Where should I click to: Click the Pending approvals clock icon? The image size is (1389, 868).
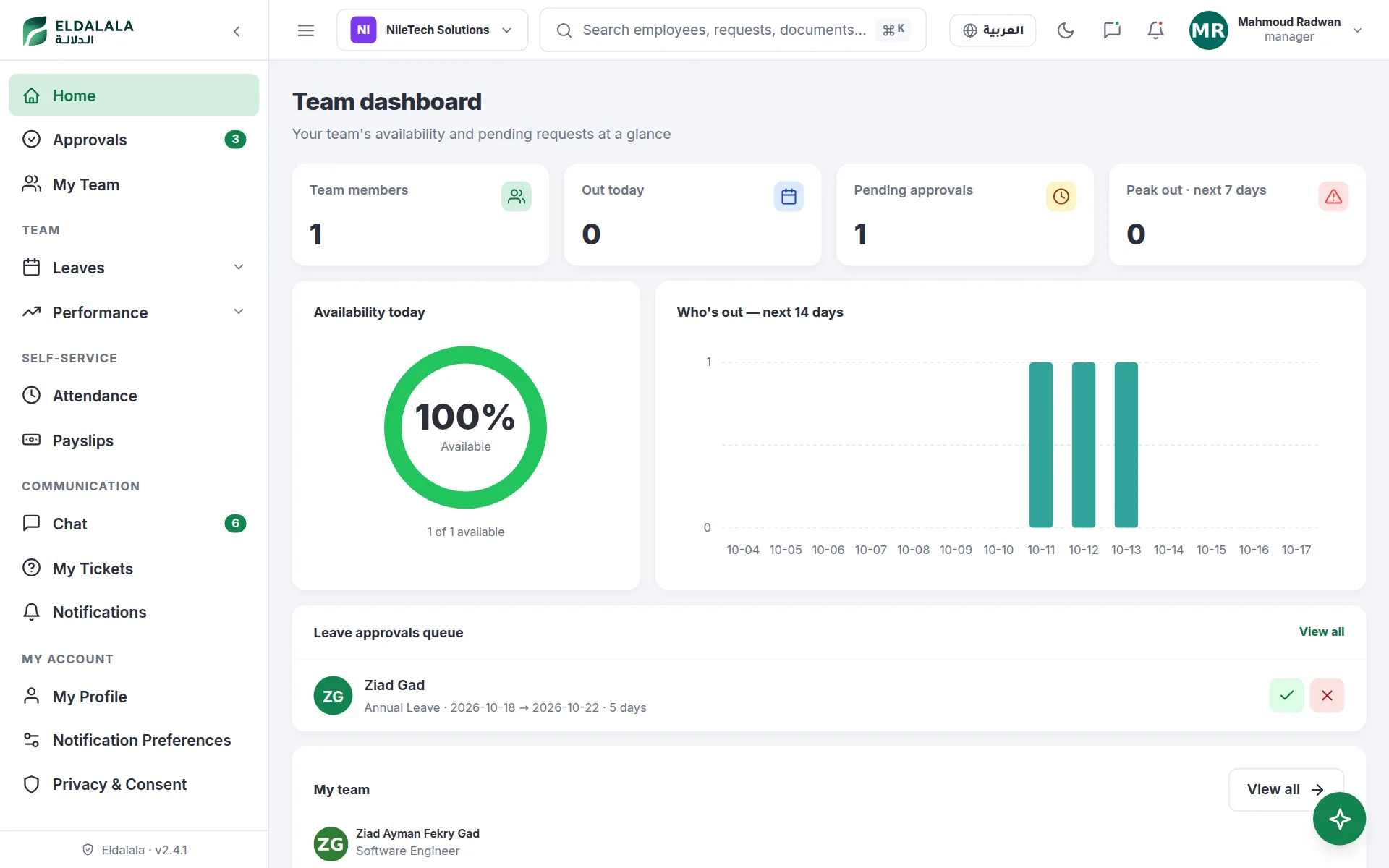(x=1061, y=196)
